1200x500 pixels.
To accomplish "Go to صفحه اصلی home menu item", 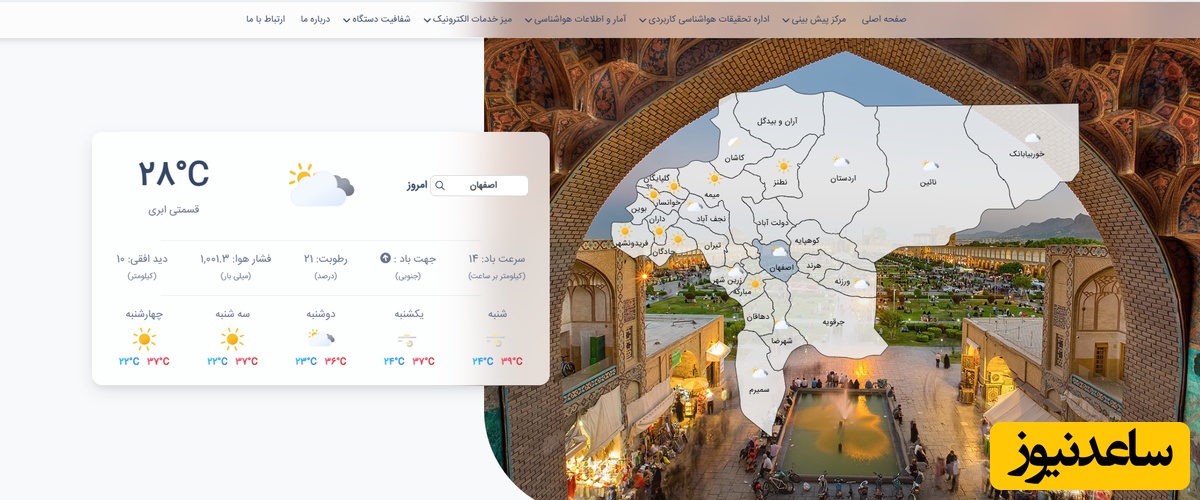I will click(883, 19).
